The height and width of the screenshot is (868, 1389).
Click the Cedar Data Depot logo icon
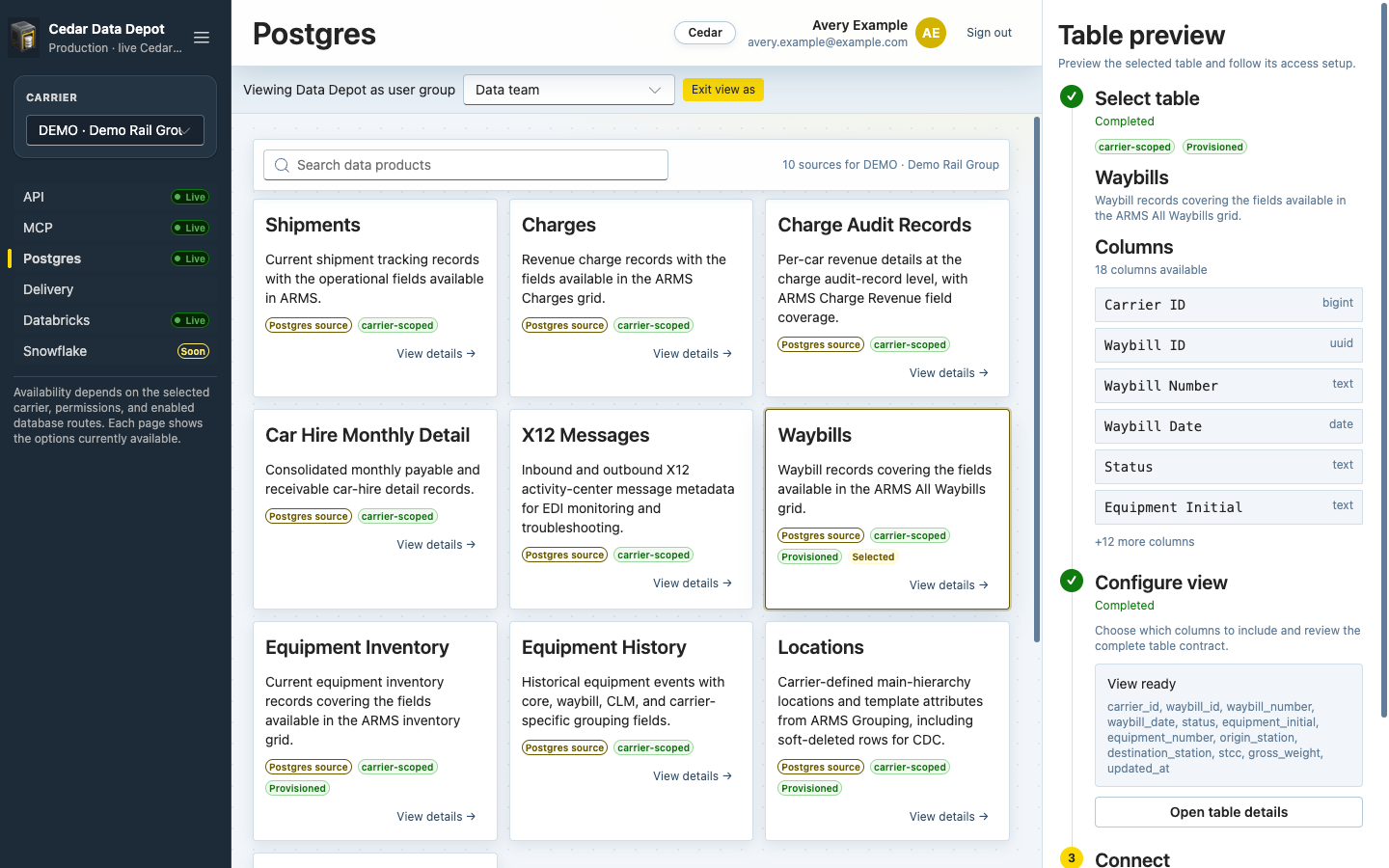[24, 38]
